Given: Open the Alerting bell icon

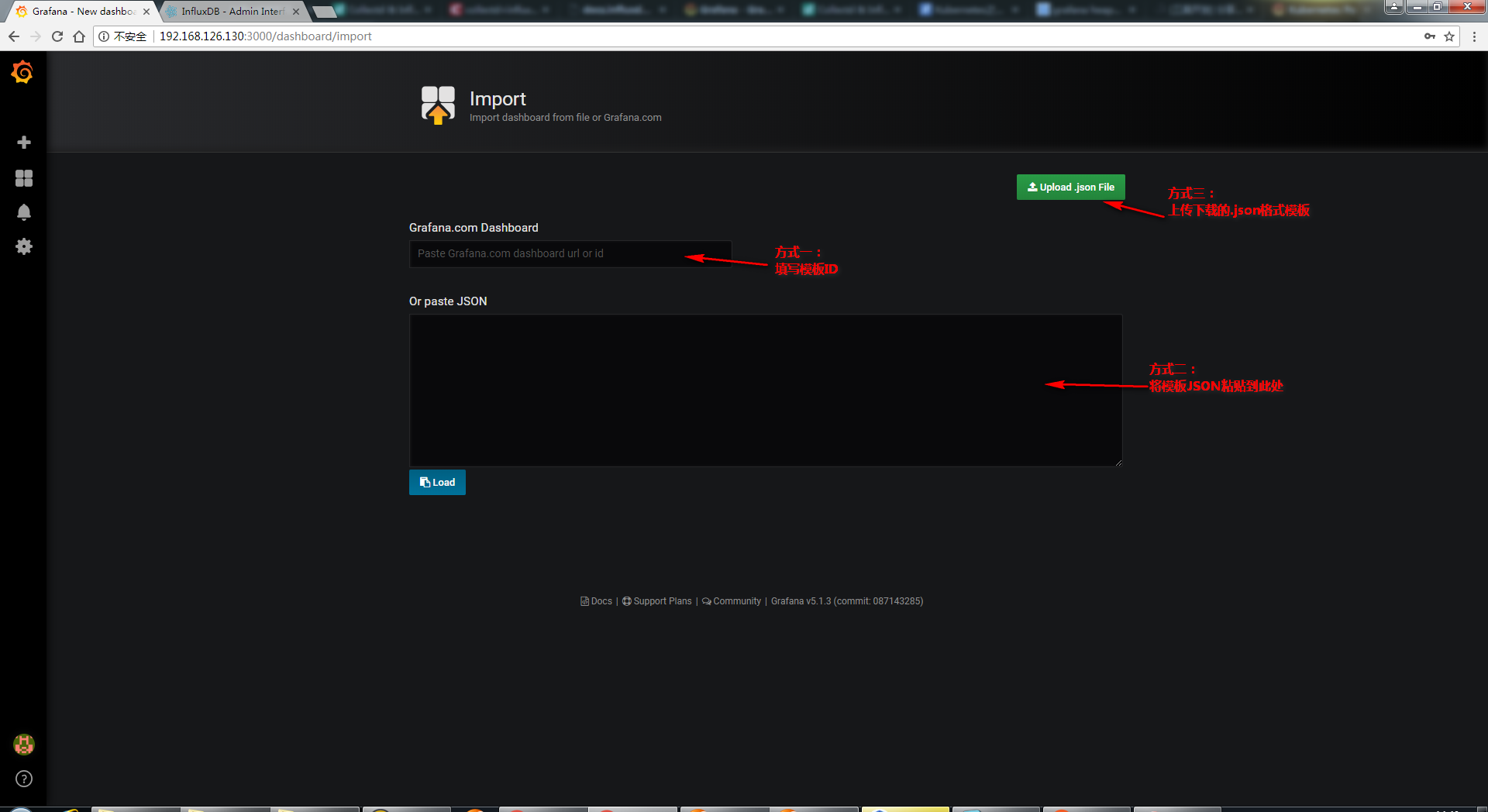Looking at the screenshot, I should pyautogui.click(x=24, y=212).
